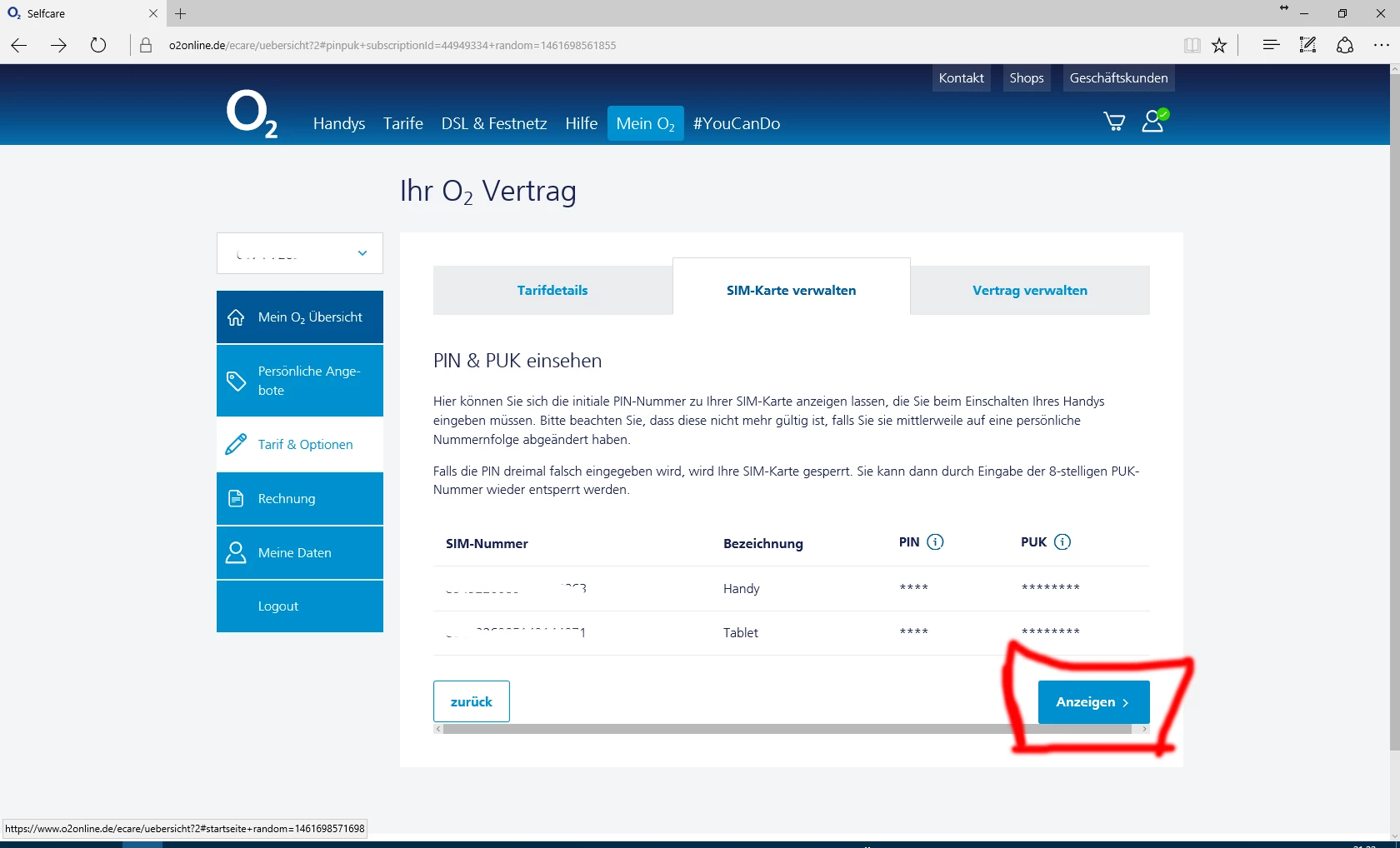Click the tag icon for Persönliche Angebote
This screenshot has width=1400, height=848.
pos(237,381)
